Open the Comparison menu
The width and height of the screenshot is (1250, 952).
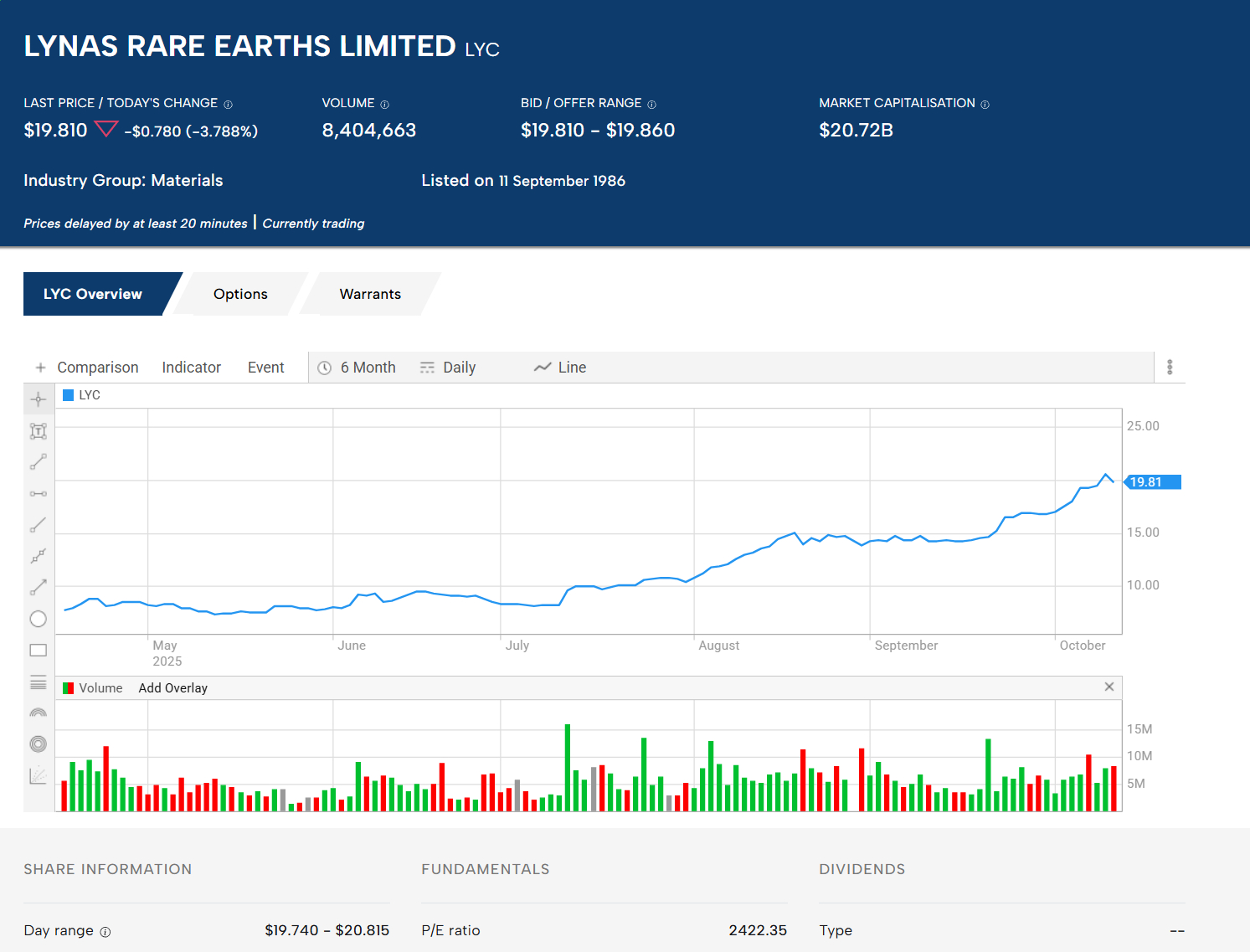tap(98, 368)
